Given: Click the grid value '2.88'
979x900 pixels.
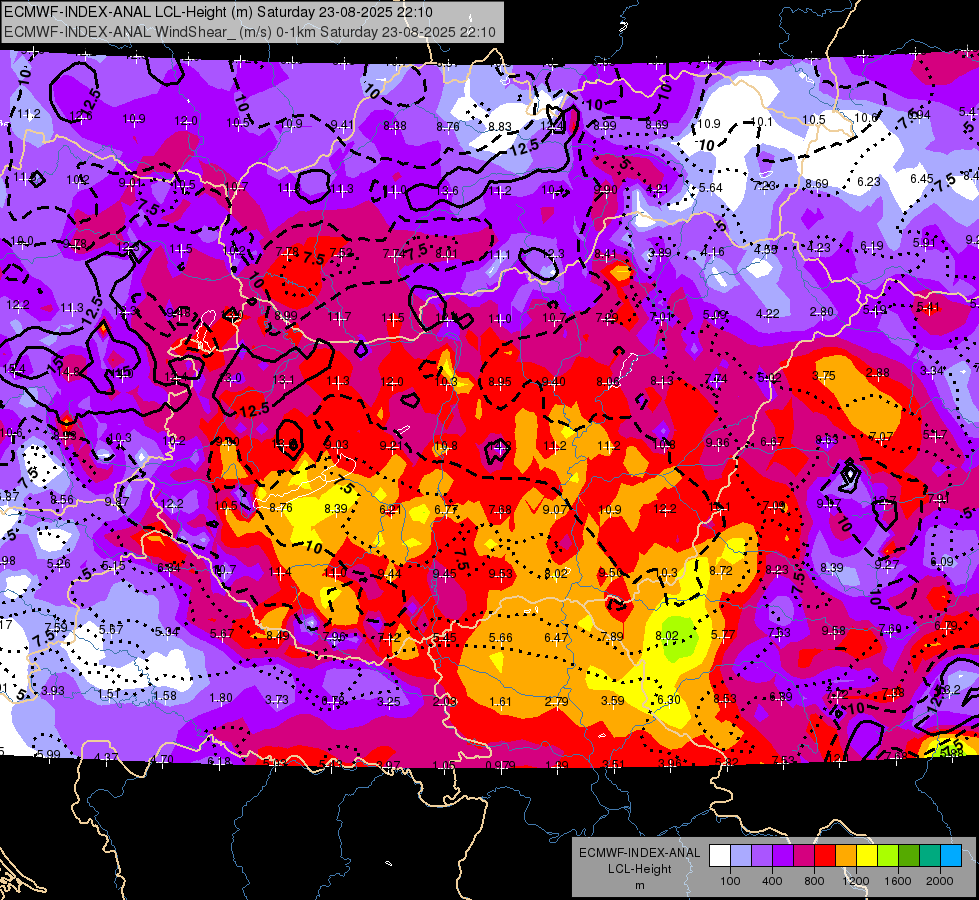Looking at the screenshot, I should [x=878, y=373].
